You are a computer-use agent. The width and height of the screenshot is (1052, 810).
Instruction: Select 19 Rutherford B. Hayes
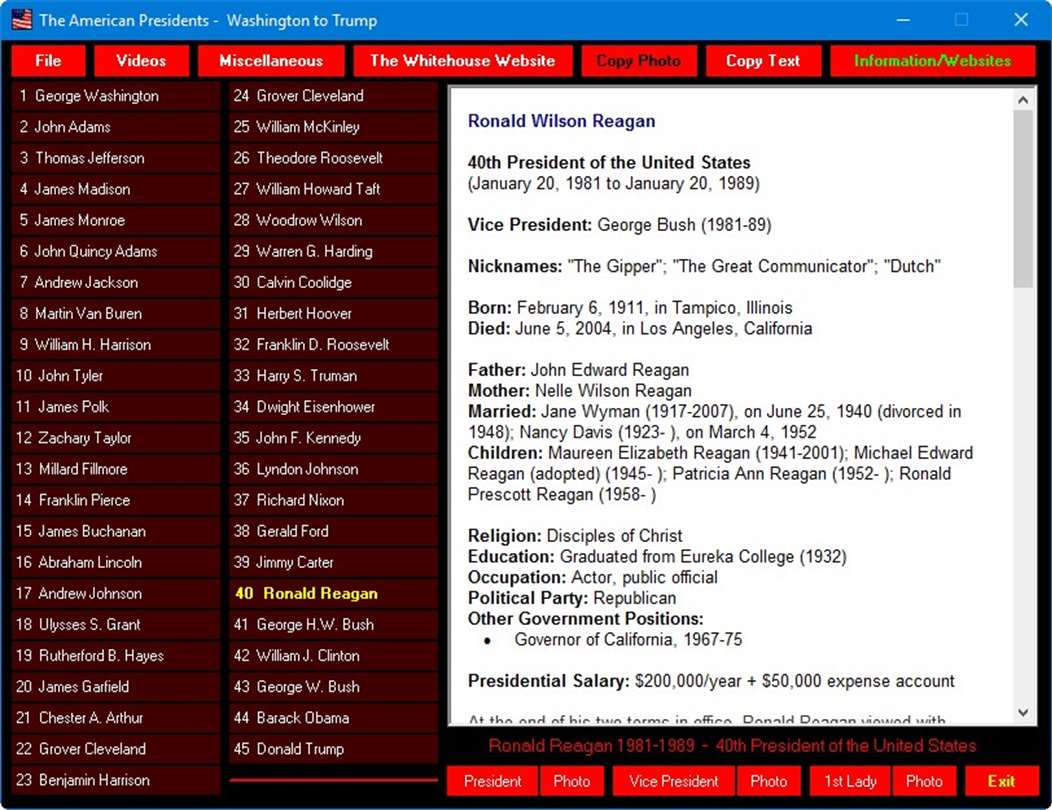point(116,656)
